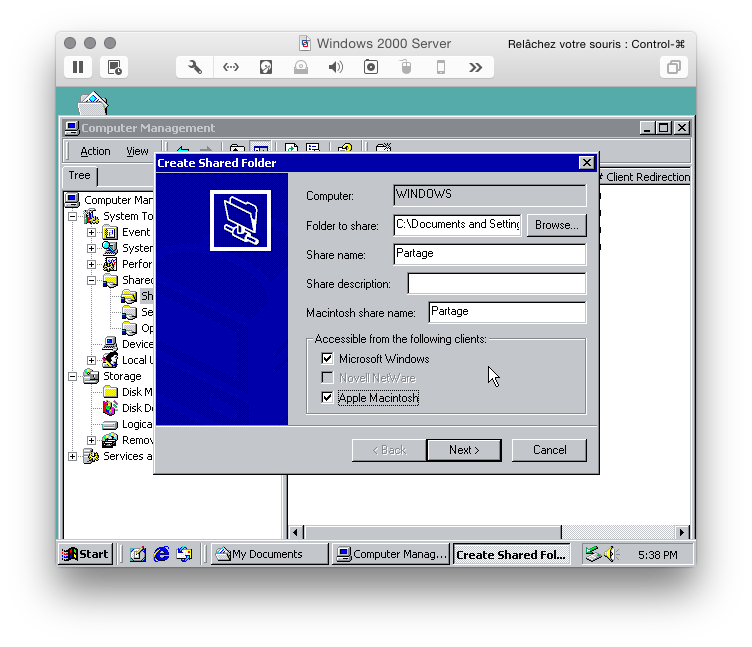This screenshot has height=647, width=752.
Task: Switch to My Documents taskbar button
Action: pyautogui.click(x=270, y=554)
